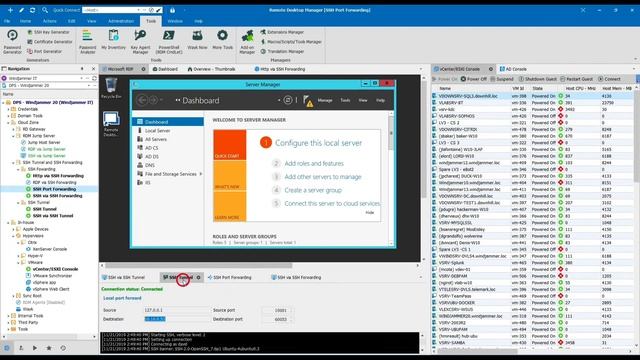
Task: Collapse the SSH Forwarding folder
Action: [18, 169]
